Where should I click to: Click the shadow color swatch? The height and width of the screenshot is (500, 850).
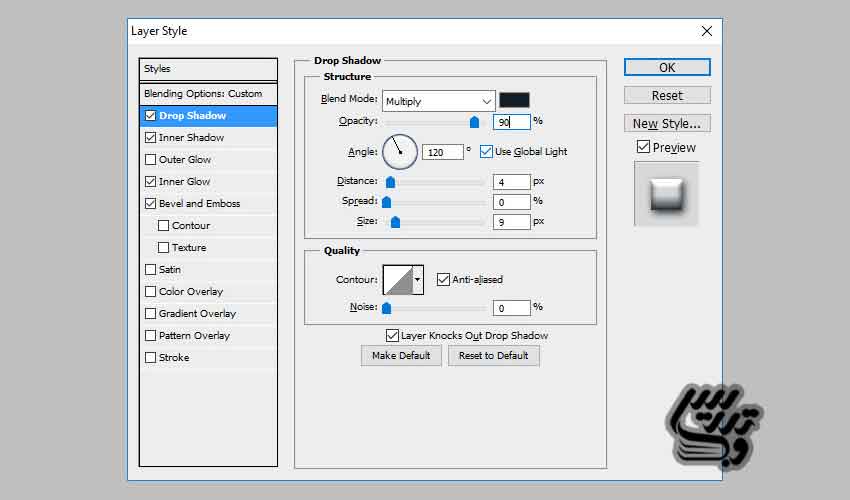coord(514,101)
